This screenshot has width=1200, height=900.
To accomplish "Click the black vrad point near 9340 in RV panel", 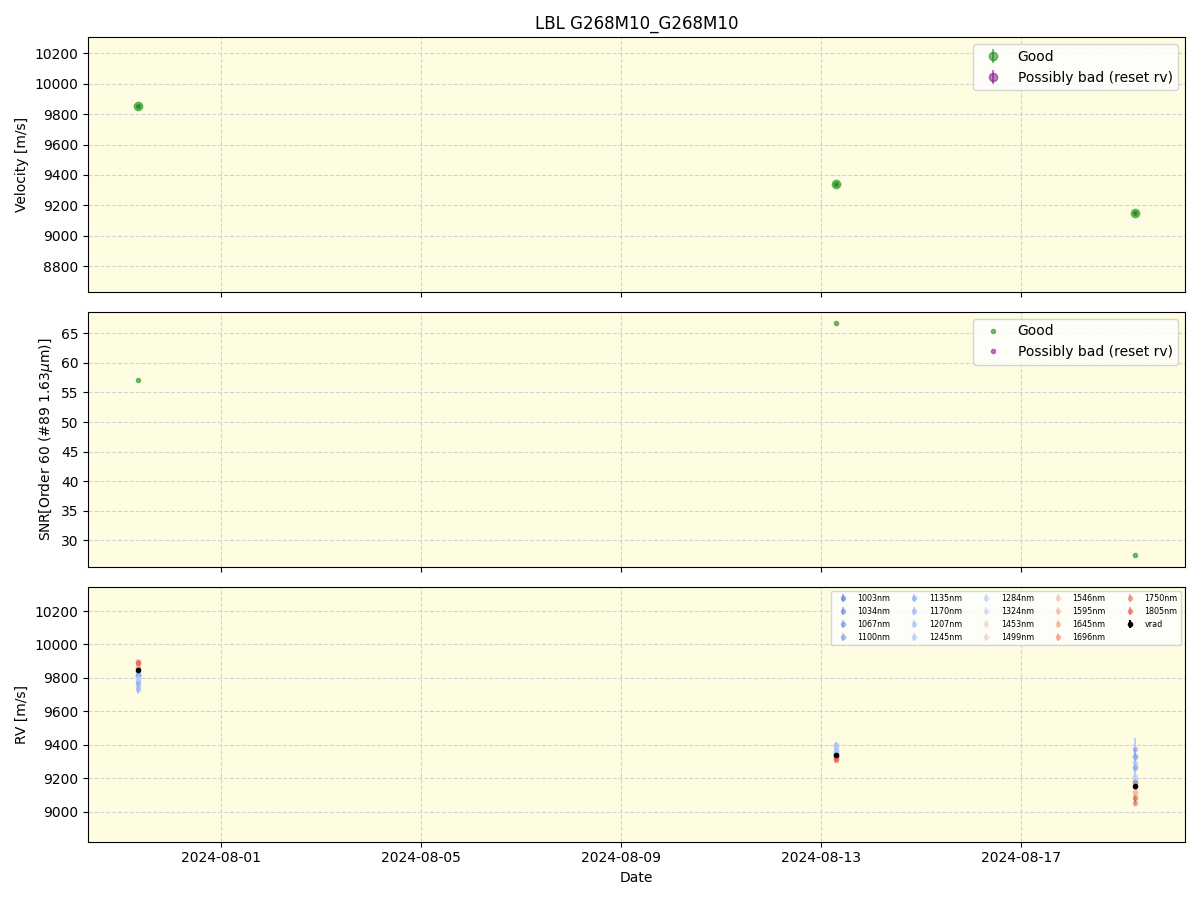I will [836, 755].
